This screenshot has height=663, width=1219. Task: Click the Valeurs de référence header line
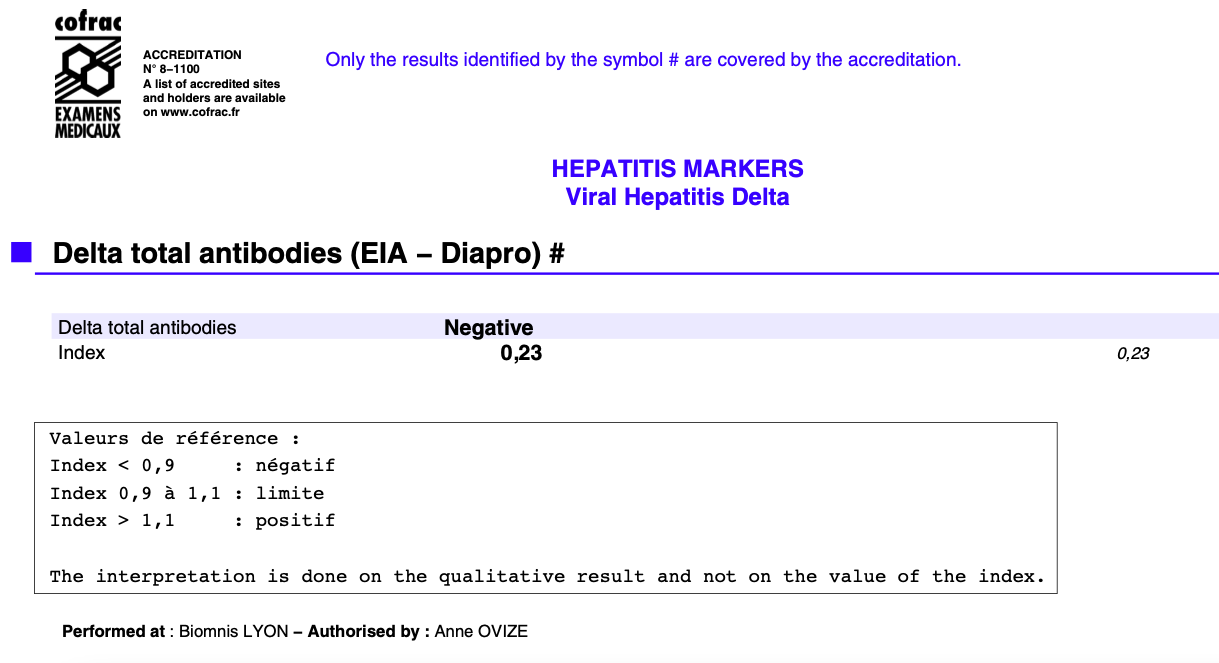pos(175,438)
